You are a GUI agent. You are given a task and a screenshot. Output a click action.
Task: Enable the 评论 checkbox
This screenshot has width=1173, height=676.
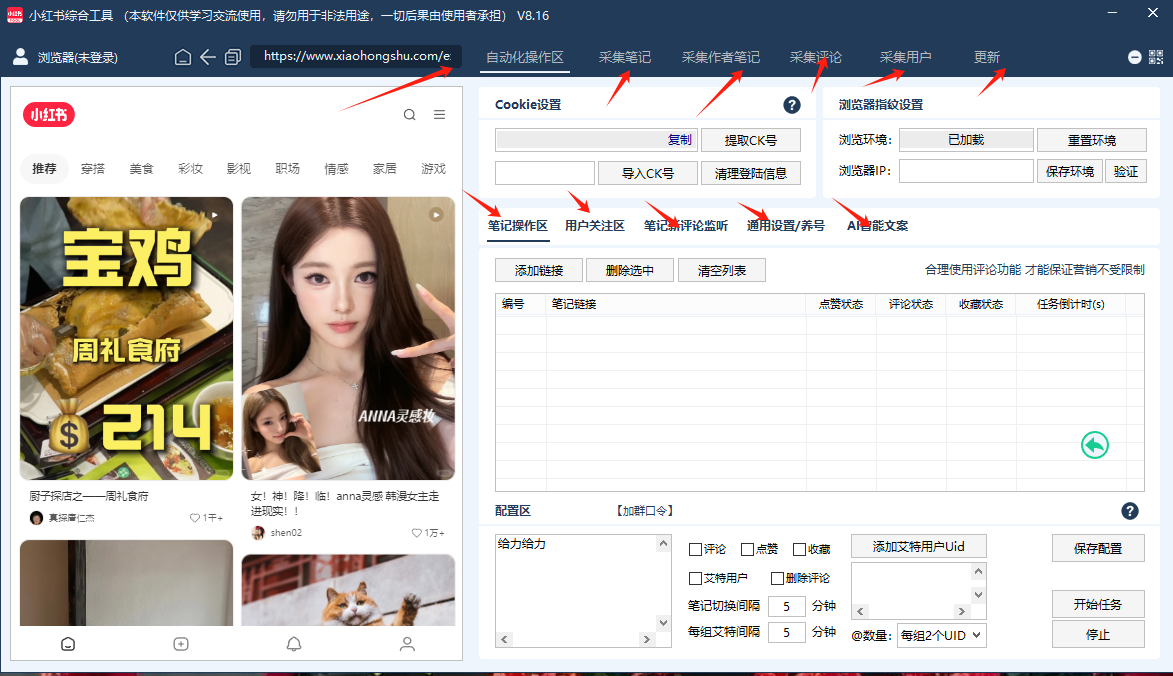(x=695, y=550)
